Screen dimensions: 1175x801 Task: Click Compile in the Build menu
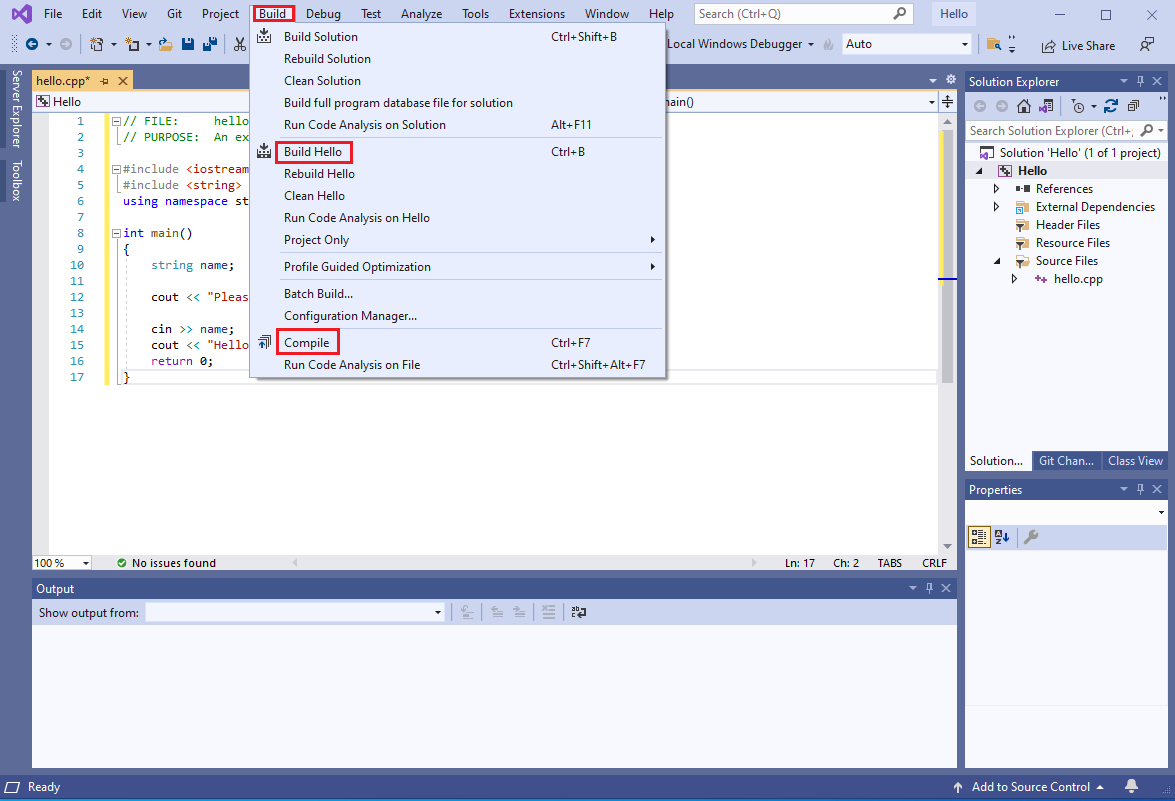[x=457, y=342]
